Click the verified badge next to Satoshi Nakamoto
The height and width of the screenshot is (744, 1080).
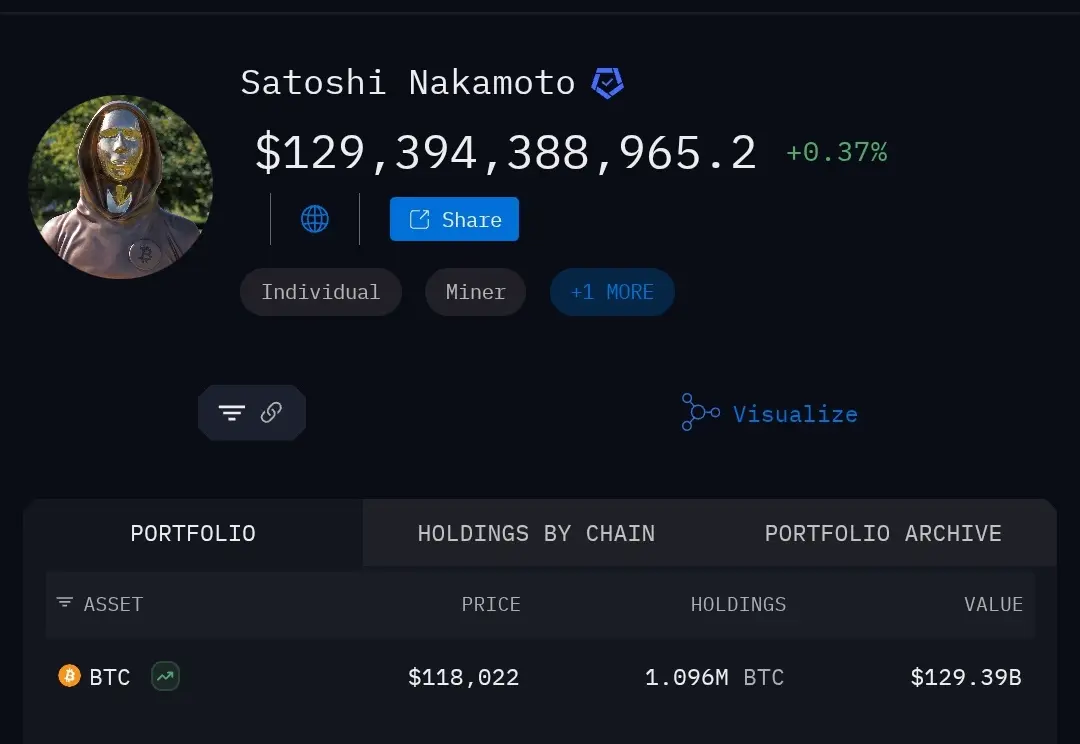tap(608, 83)
